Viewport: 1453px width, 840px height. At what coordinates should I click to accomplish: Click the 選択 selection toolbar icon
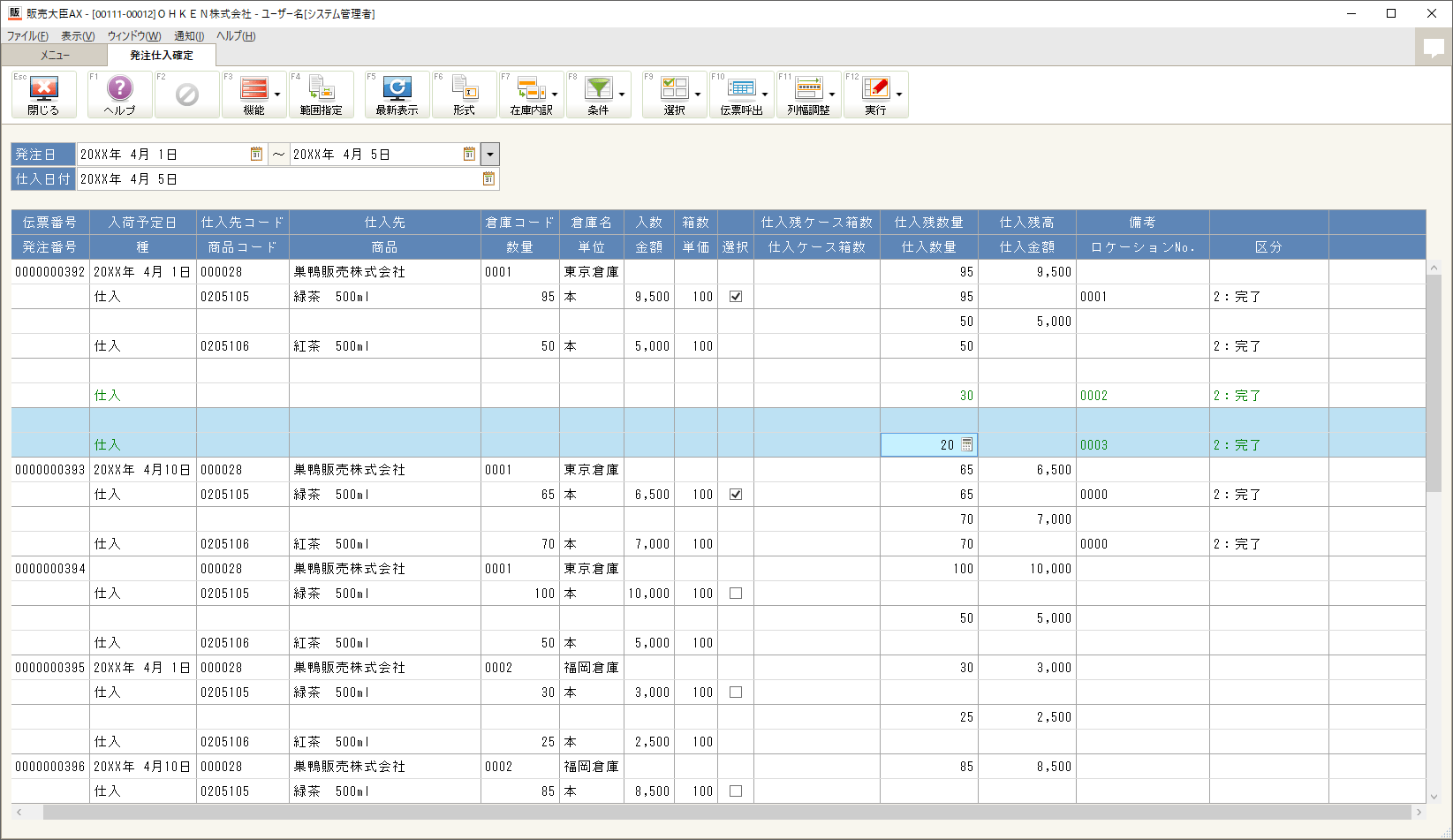click(675, 95)
